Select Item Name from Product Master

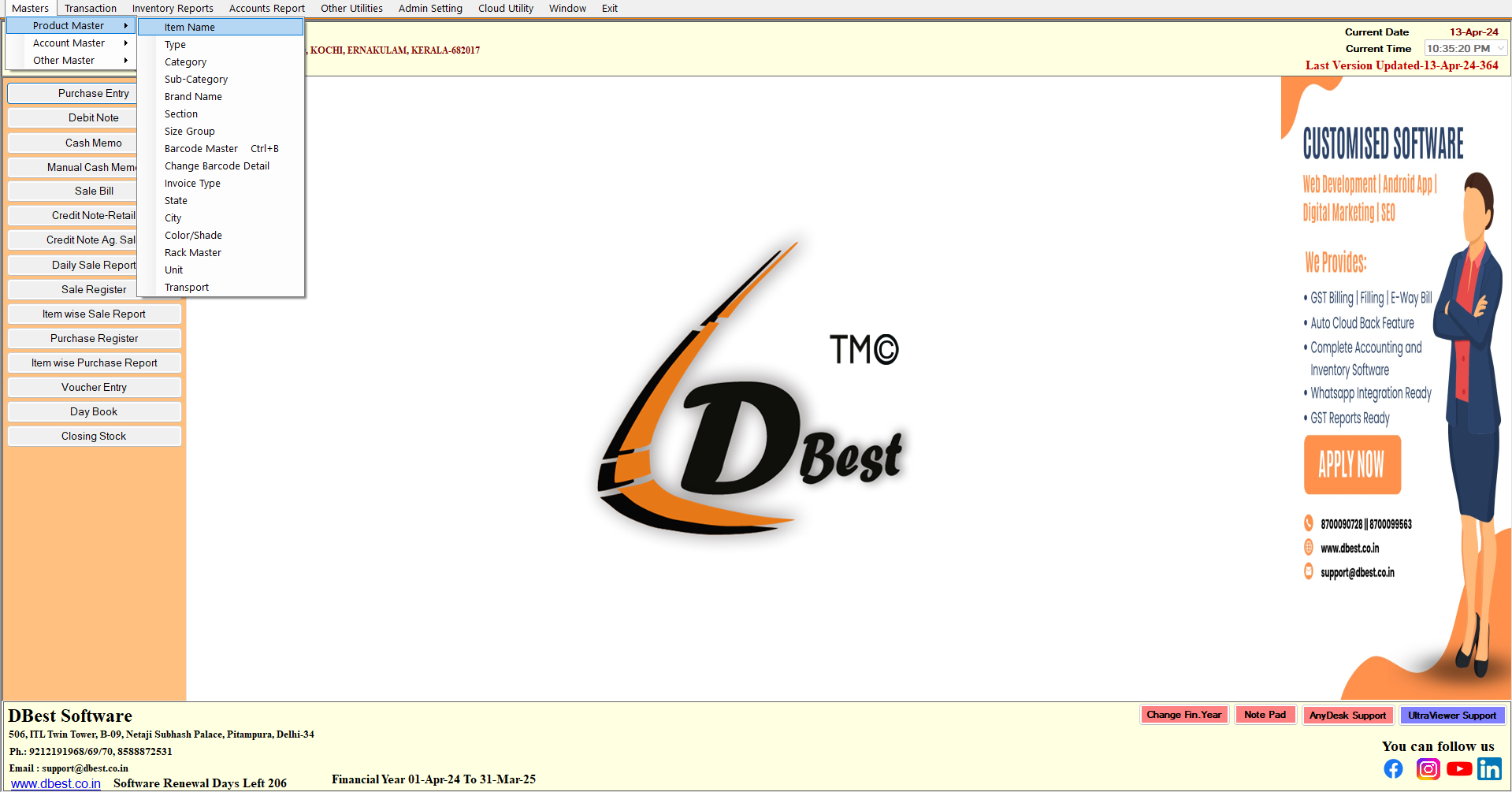pyautogui.click(x=190, y=28)
